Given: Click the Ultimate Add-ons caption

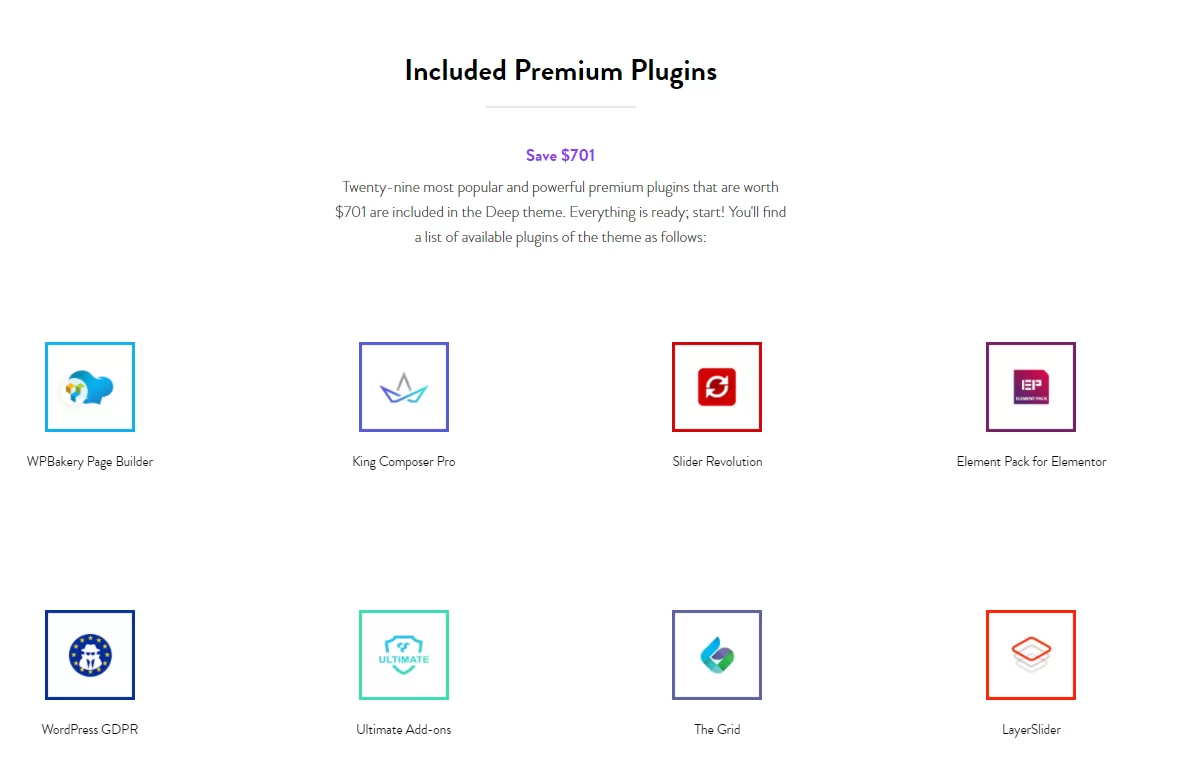Looking at the screenshot, I should point(404,730).
